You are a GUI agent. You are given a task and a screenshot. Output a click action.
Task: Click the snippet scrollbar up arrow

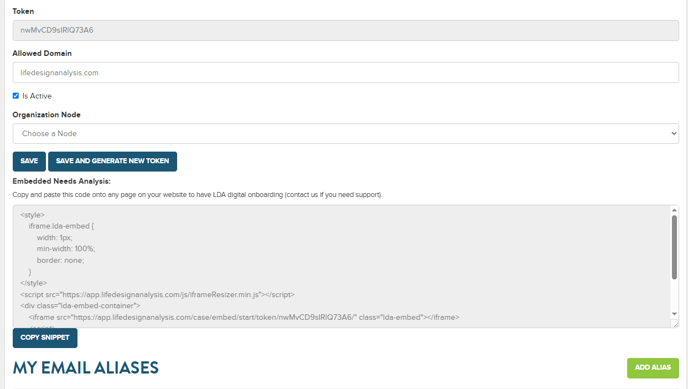pyautogui.click(x=674, y=210)
